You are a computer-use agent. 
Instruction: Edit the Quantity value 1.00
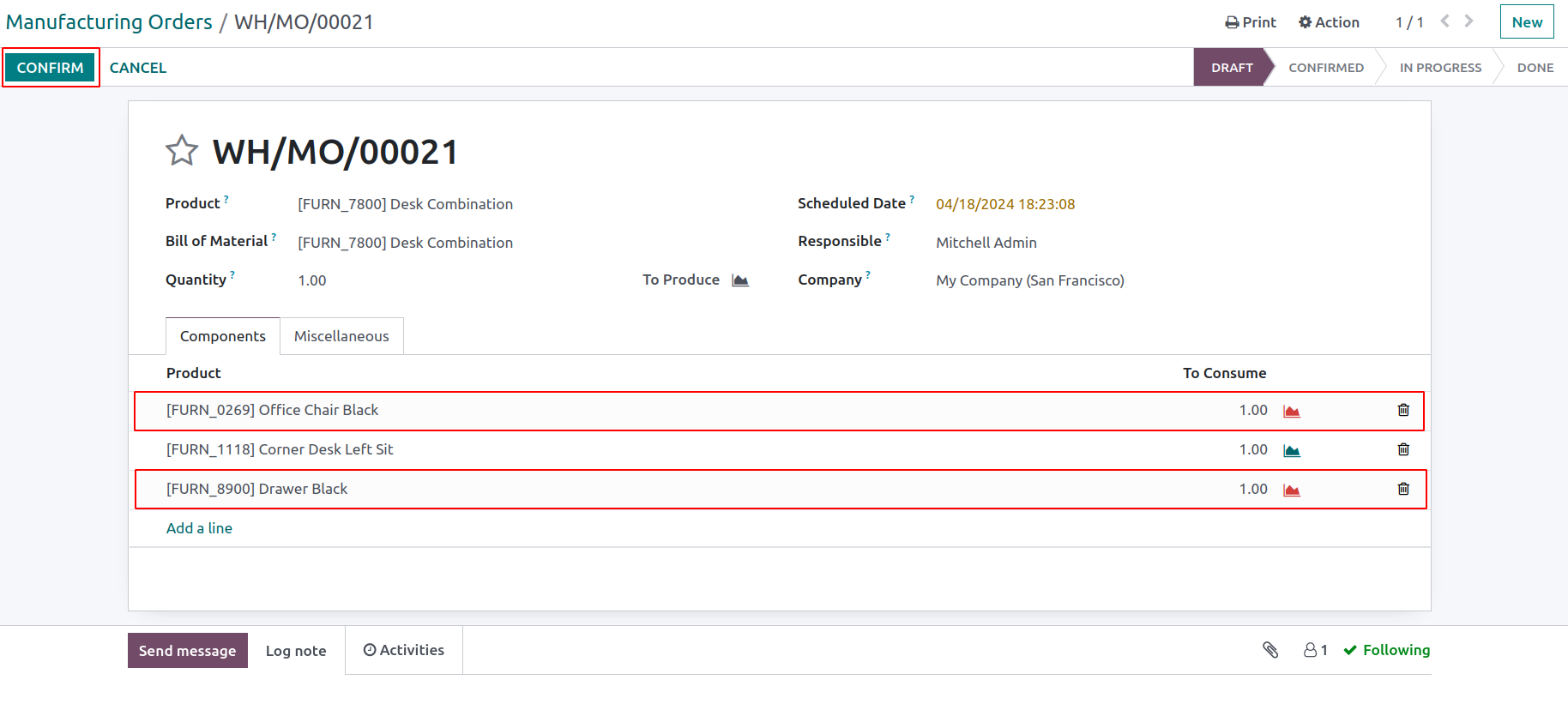click(x=312, y=280)
